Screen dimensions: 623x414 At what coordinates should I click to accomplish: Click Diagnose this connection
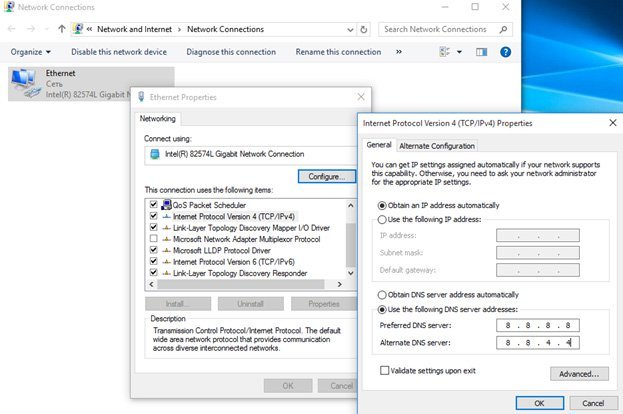[x=231, y=52]
